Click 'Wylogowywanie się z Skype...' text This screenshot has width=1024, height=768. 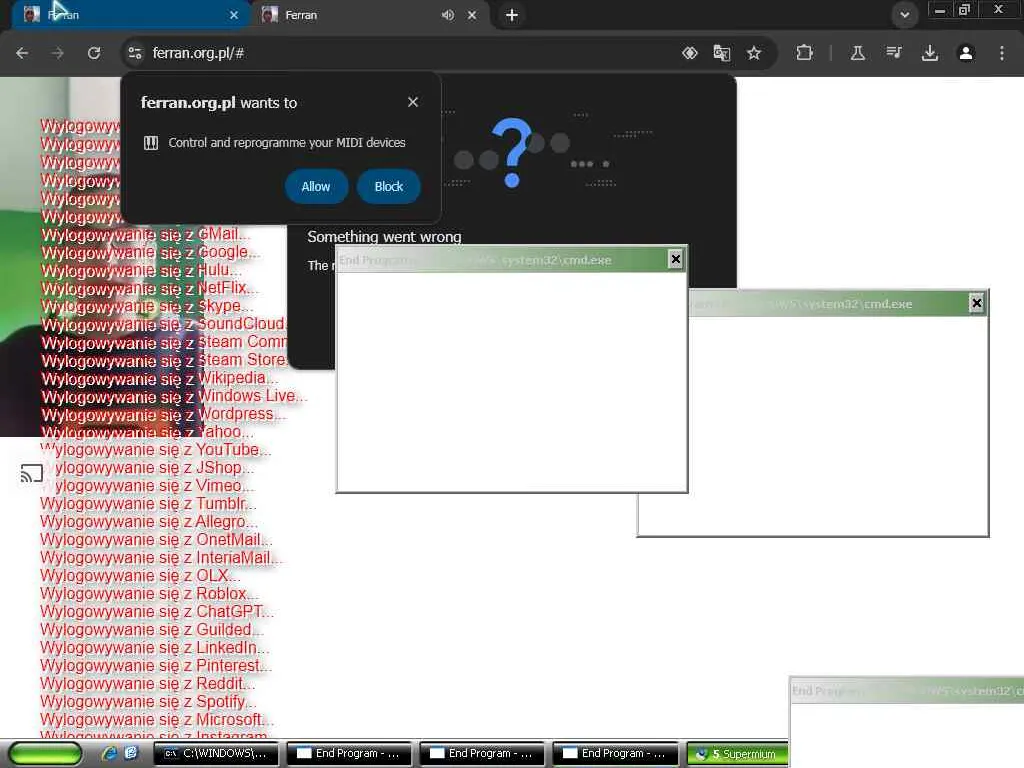click(148, 306)
